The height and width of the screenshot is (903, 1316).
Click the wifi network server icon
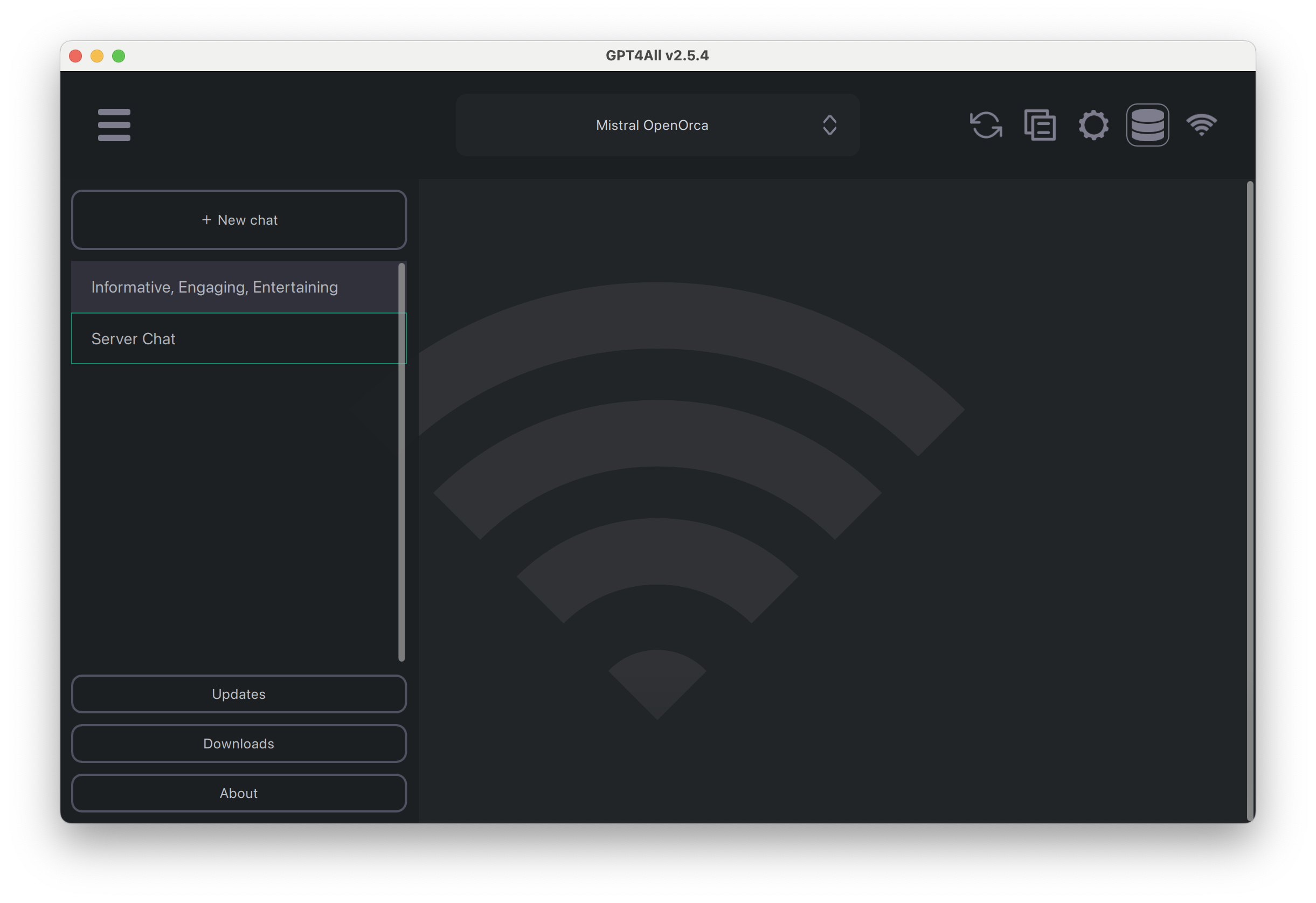1201,124
